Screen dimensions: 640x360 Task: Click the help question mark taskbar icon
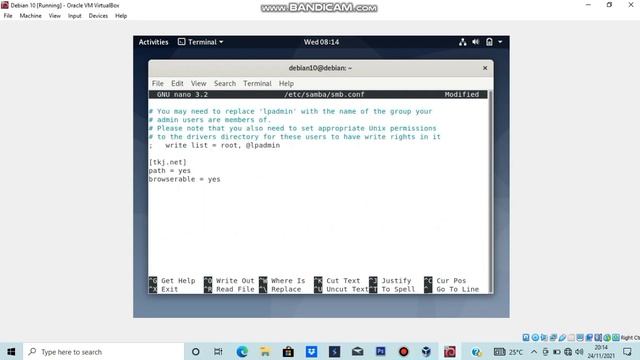coord(476,351)
